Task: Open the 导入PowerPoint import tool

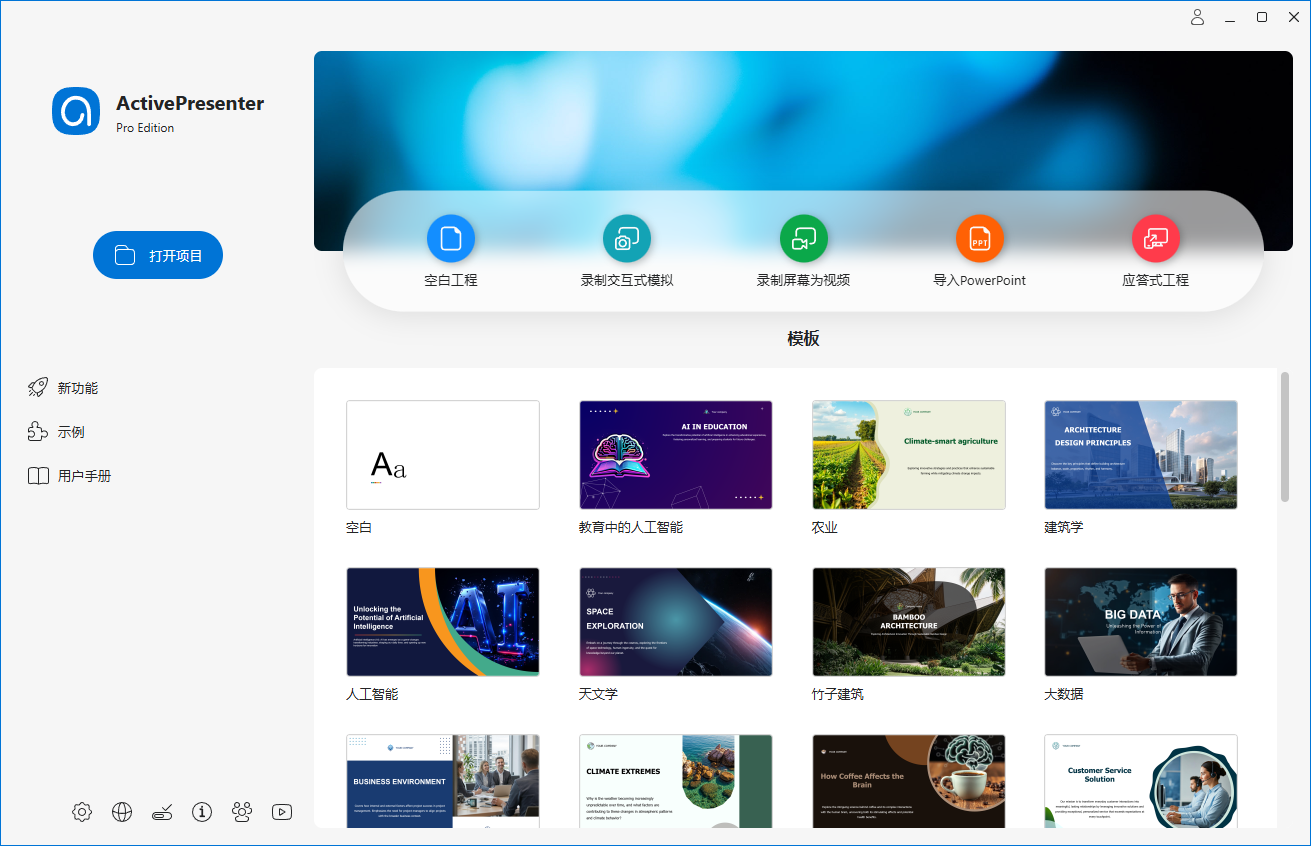Action: (x=980, y=251)
